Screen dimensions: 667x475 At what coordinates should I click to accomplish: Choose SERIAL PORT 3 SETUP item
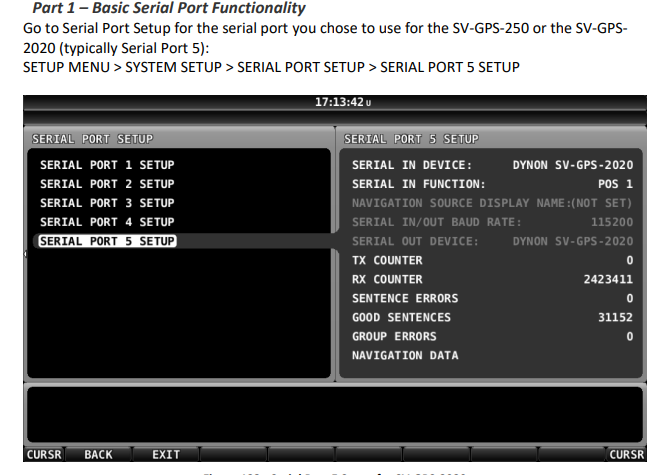point(107,203)
